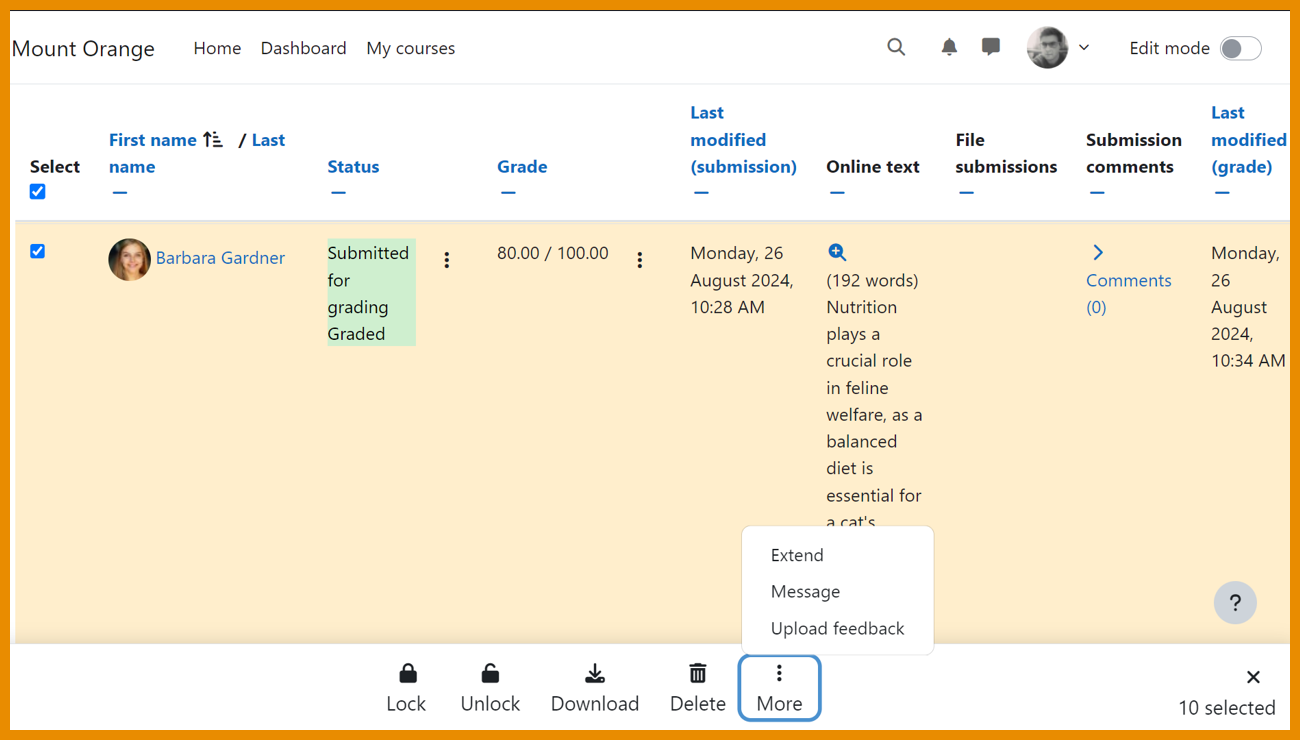
Task: Open the help question mark button
Action: [x=1235, y=602]
